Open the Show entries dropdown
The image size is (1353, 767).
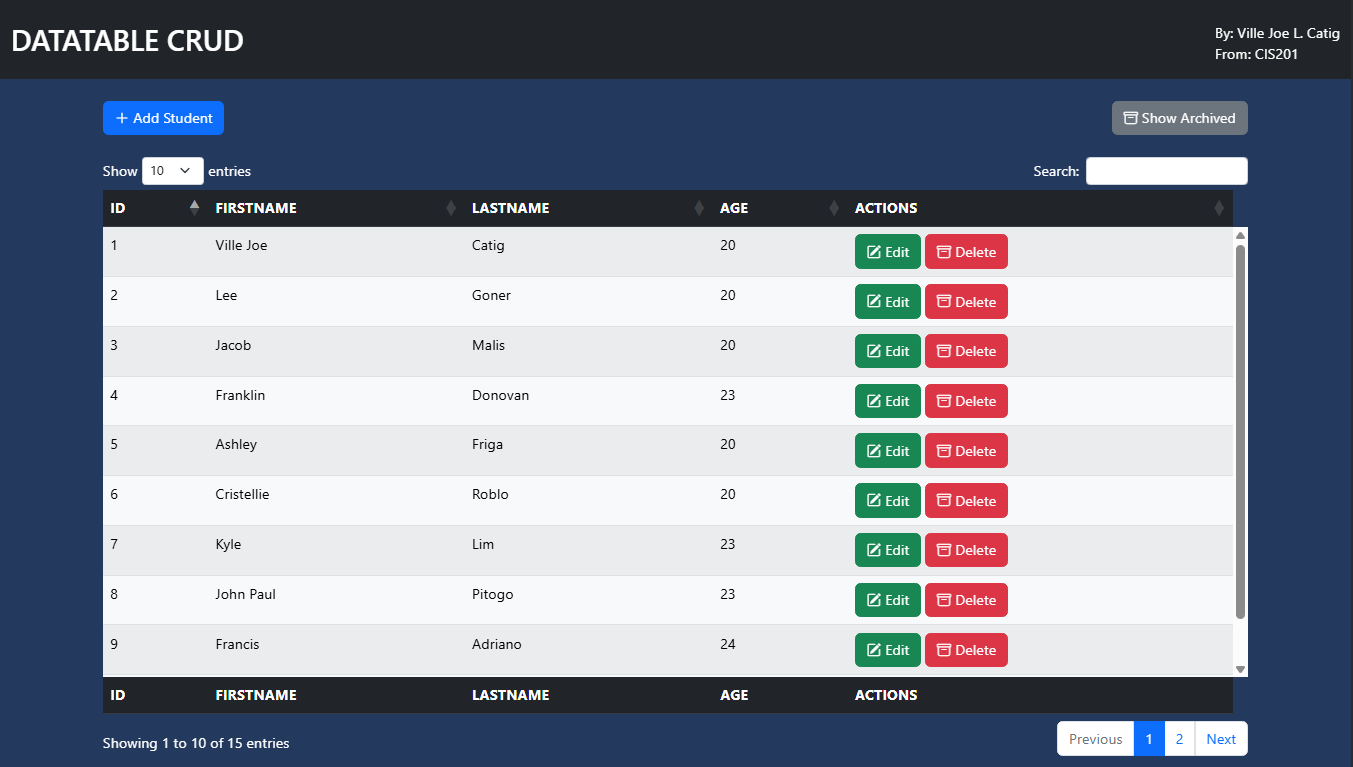173,171
